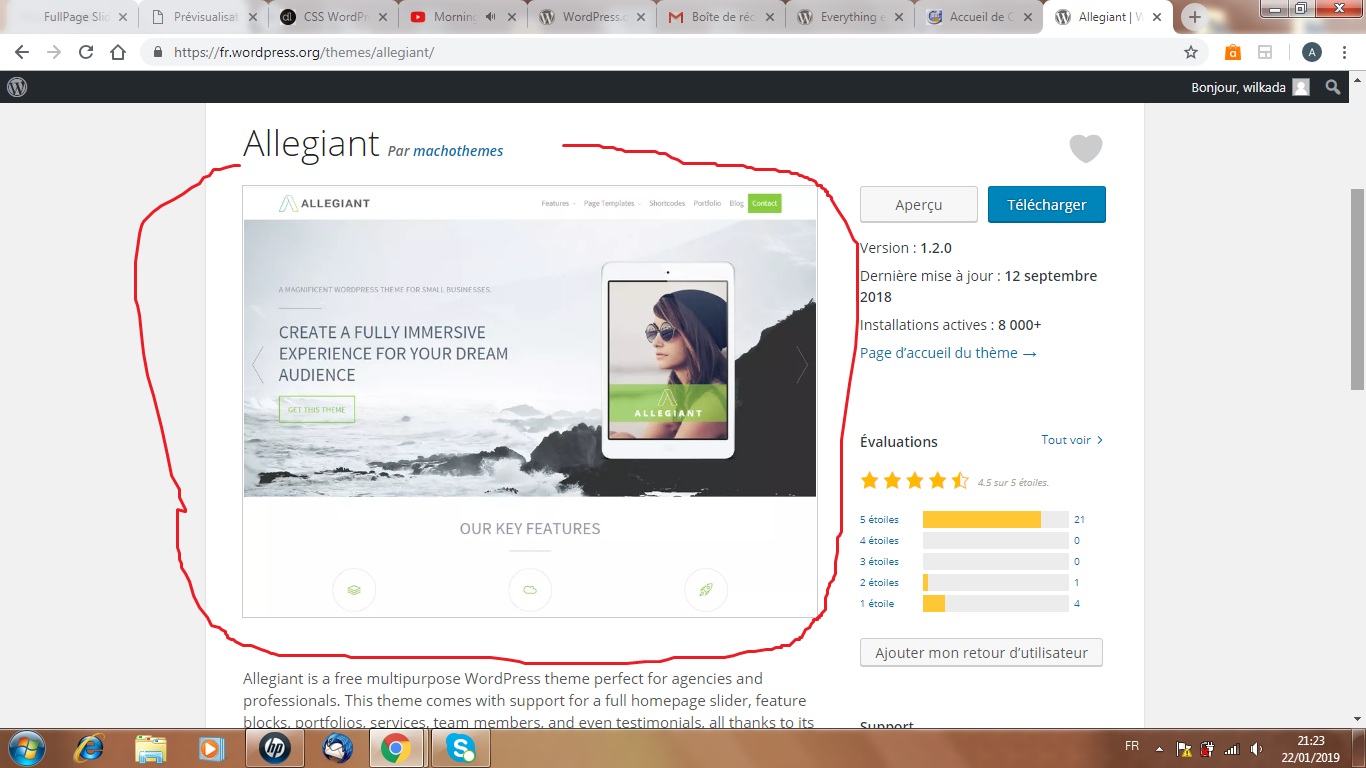Open Thunderbird from the taskbar
This screenshot has width=1366, height=768.
click(337, 748)
